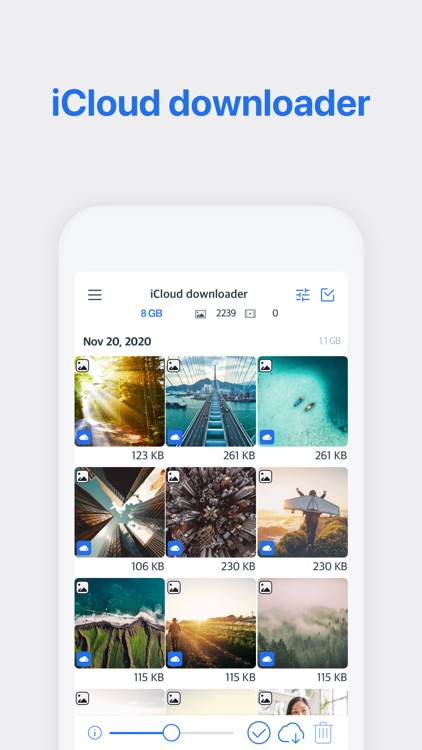The height and width of the screenshot is (750, 422).
Task: Tap the cloud download icon
Action: coord(291,733)
